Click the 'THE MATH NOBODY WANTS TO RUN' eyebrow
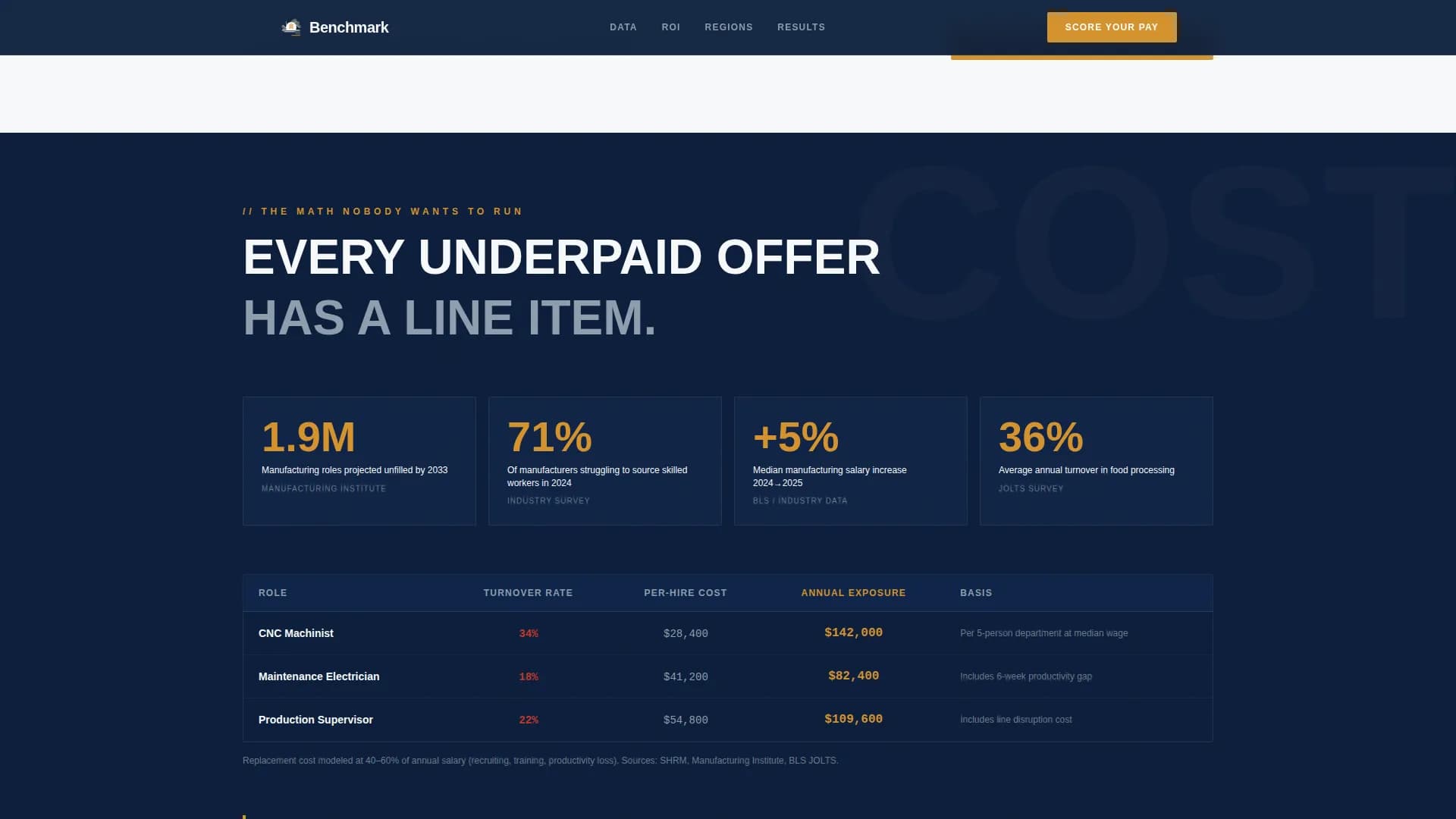This screenshot has height=819, width=1456. pos(383,212)
